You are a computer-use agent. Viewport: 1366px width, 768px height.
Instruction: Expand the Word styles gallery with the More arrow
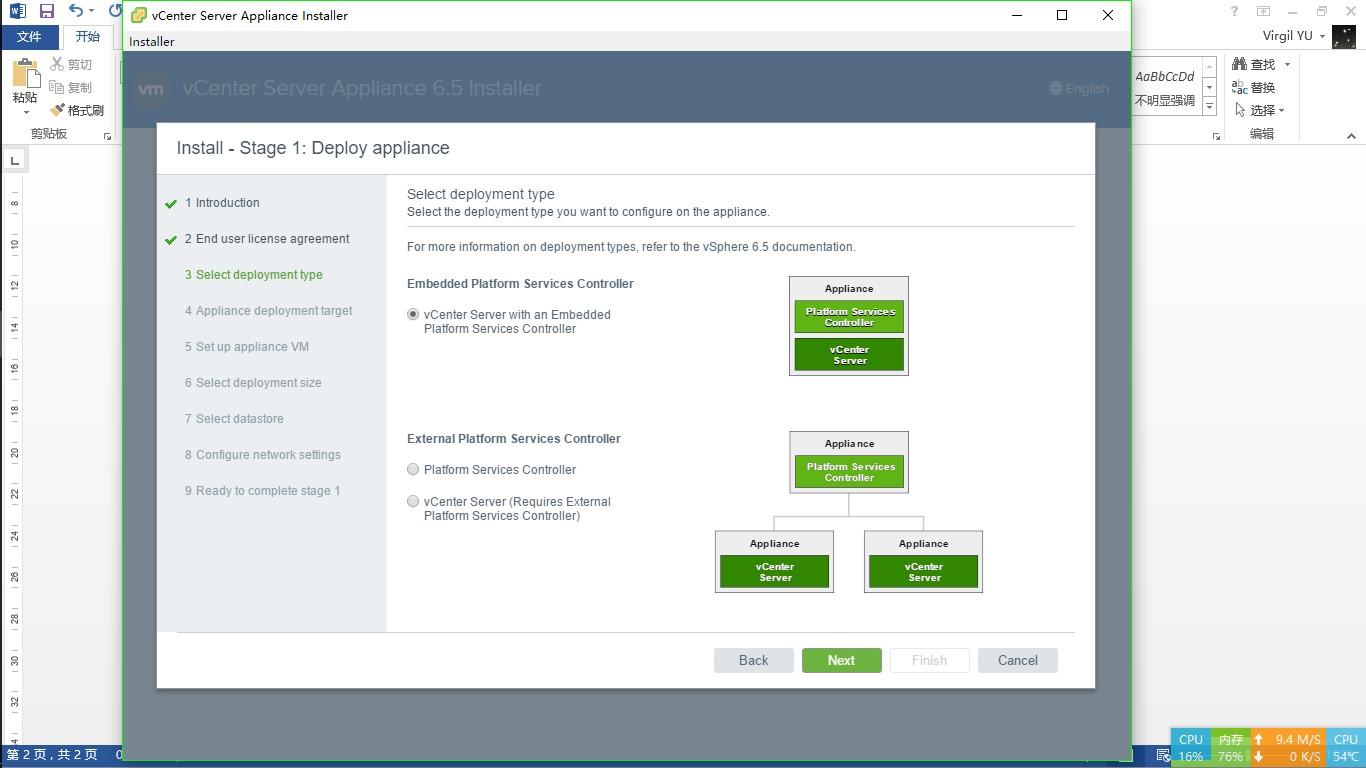coord(1209,106)
